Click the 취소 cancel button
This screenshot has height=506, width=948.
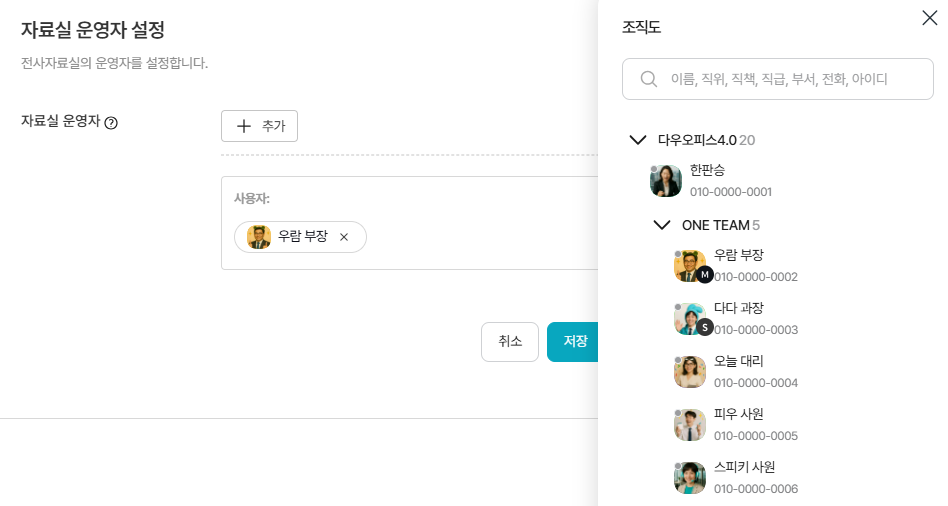510,342
